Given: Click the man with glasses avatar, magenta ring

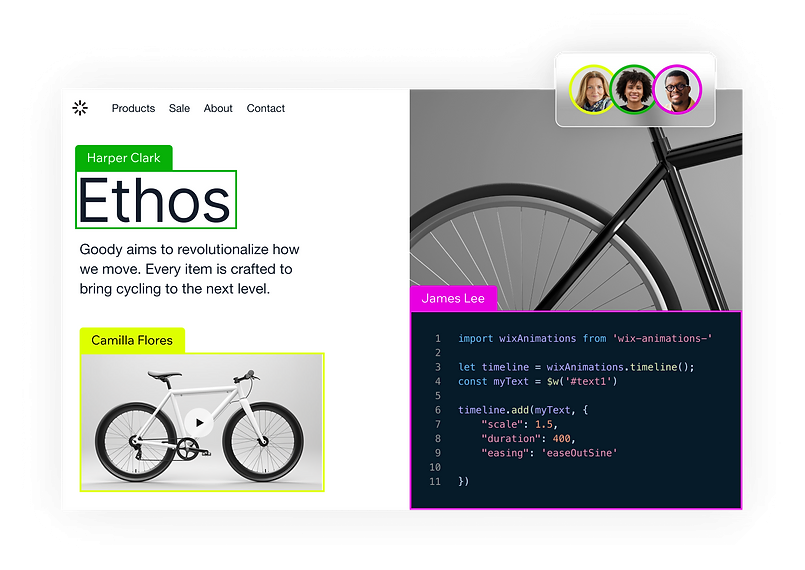Looking at the screenshot, I should point(678,90).
